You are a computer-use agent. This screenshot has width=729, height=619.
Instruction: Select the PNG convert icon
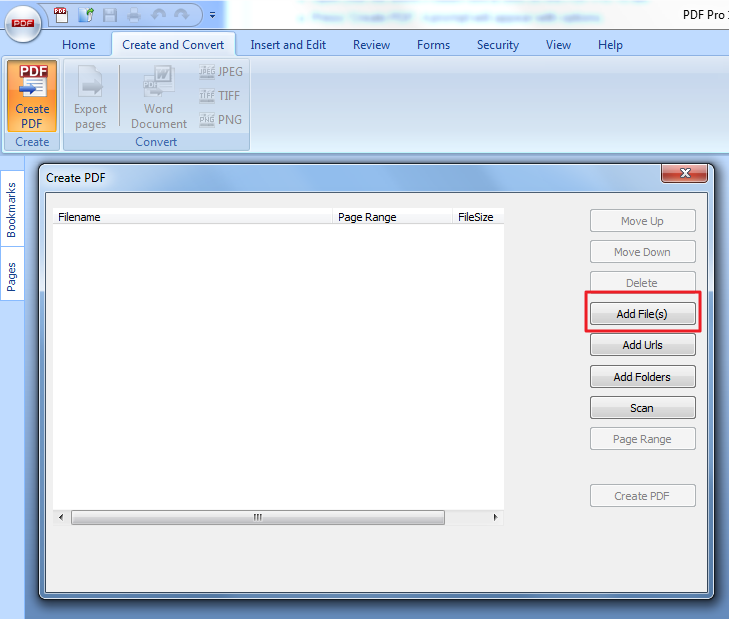tap(220, 120)
